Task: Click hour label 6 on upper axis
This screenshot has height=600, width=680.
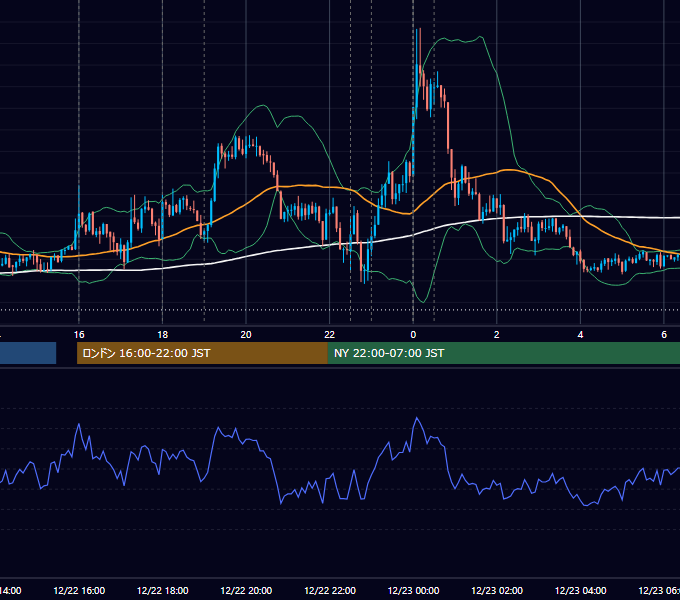Action: click(x=664, y=335)
